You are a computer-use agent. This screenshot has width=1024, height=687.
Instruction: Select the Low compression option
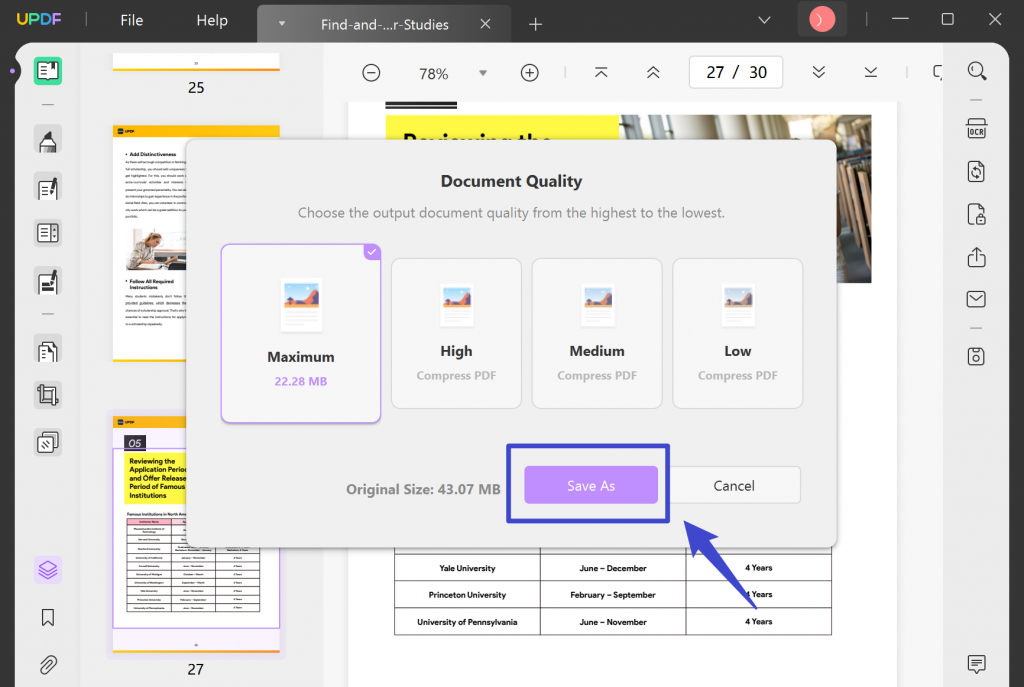pos(737,334)
